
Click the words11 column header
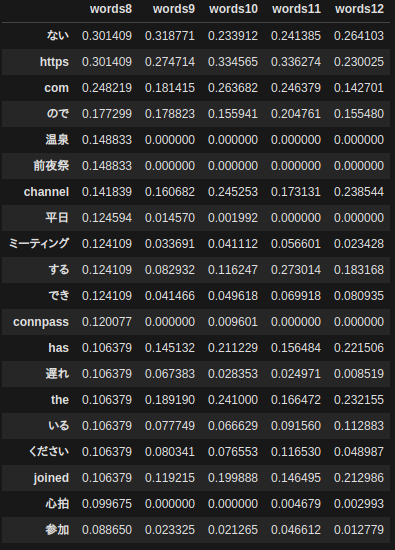point(296,9)
